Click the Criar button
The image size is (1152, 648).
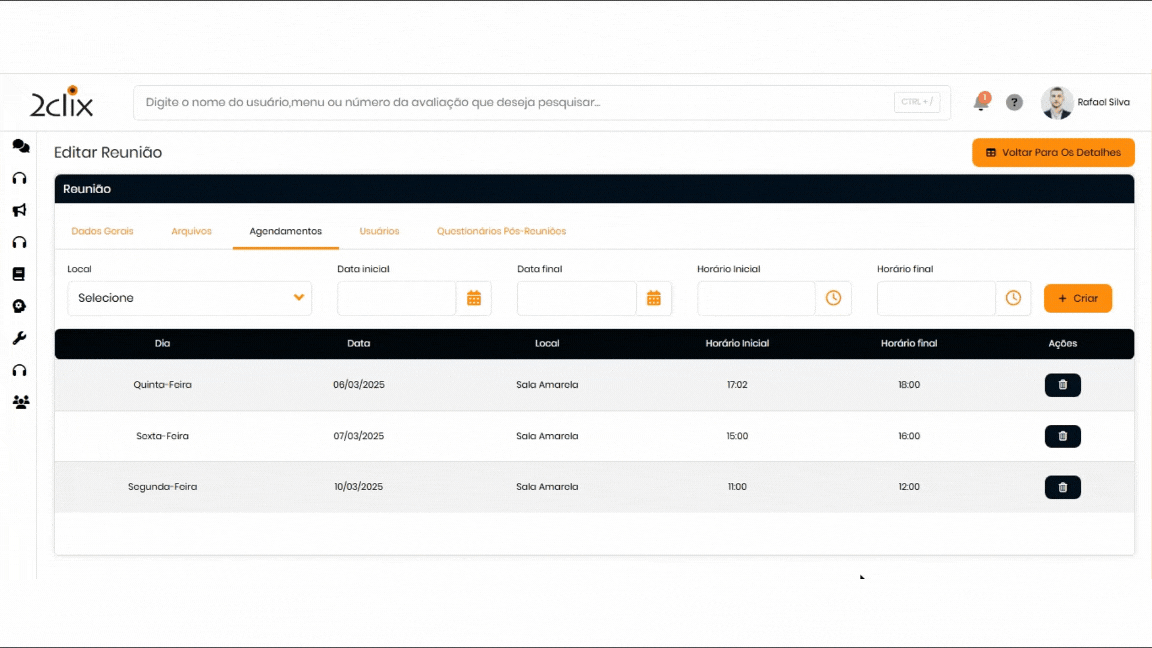tap(1077, 298)
